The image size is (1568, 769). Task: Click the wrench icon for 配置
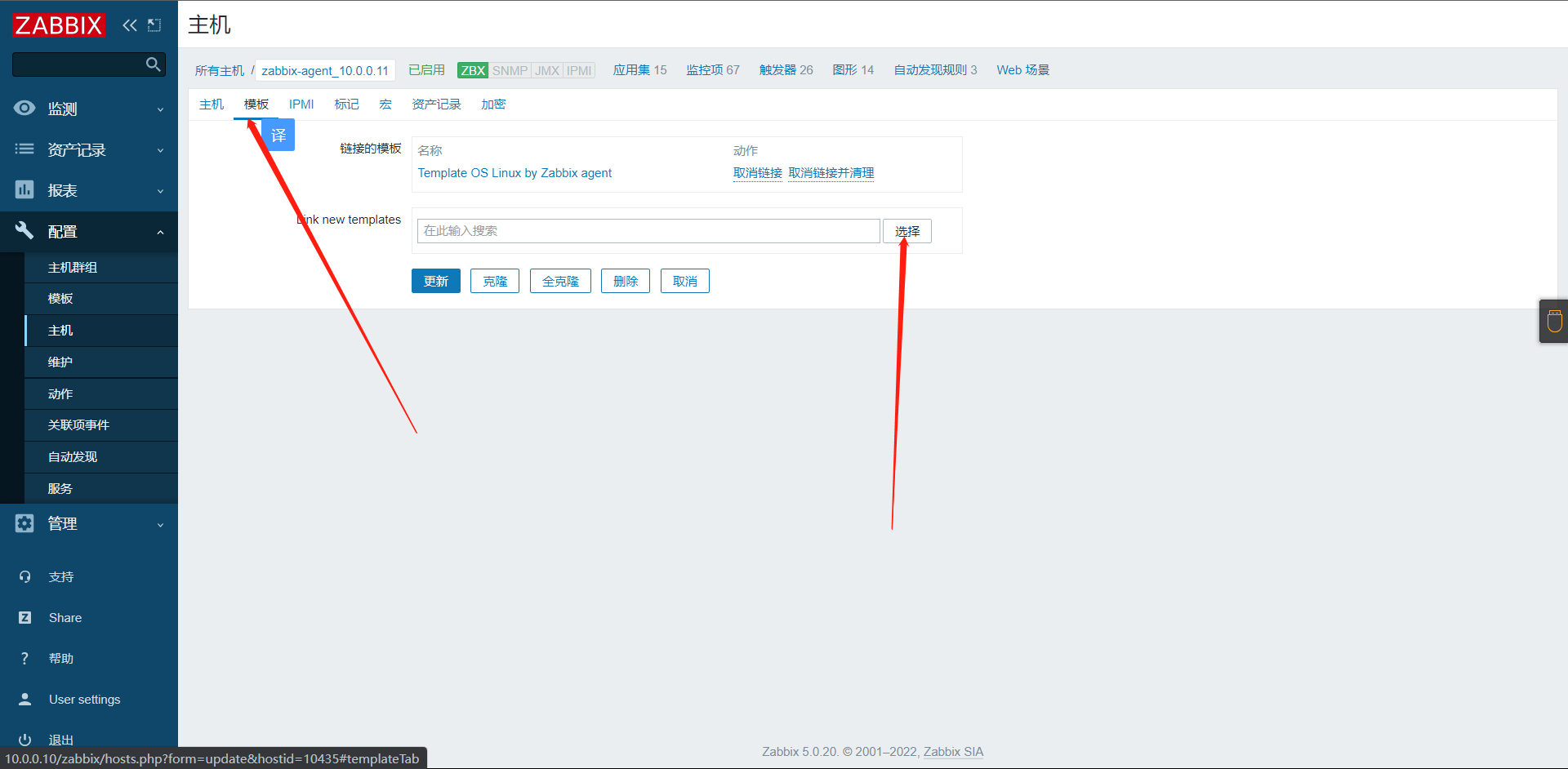click(x=24, y=230)
